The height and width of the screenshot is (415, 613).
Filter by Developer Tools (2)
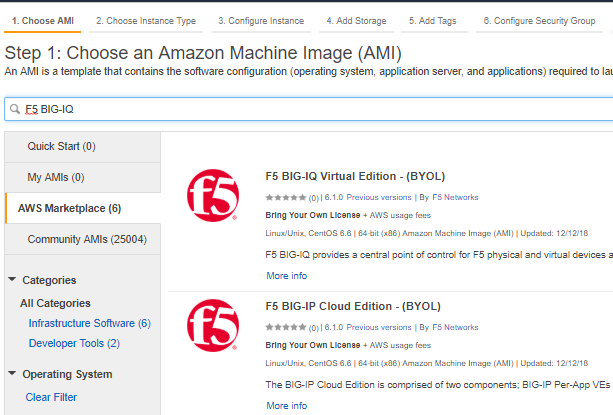[x=74, y=343]
